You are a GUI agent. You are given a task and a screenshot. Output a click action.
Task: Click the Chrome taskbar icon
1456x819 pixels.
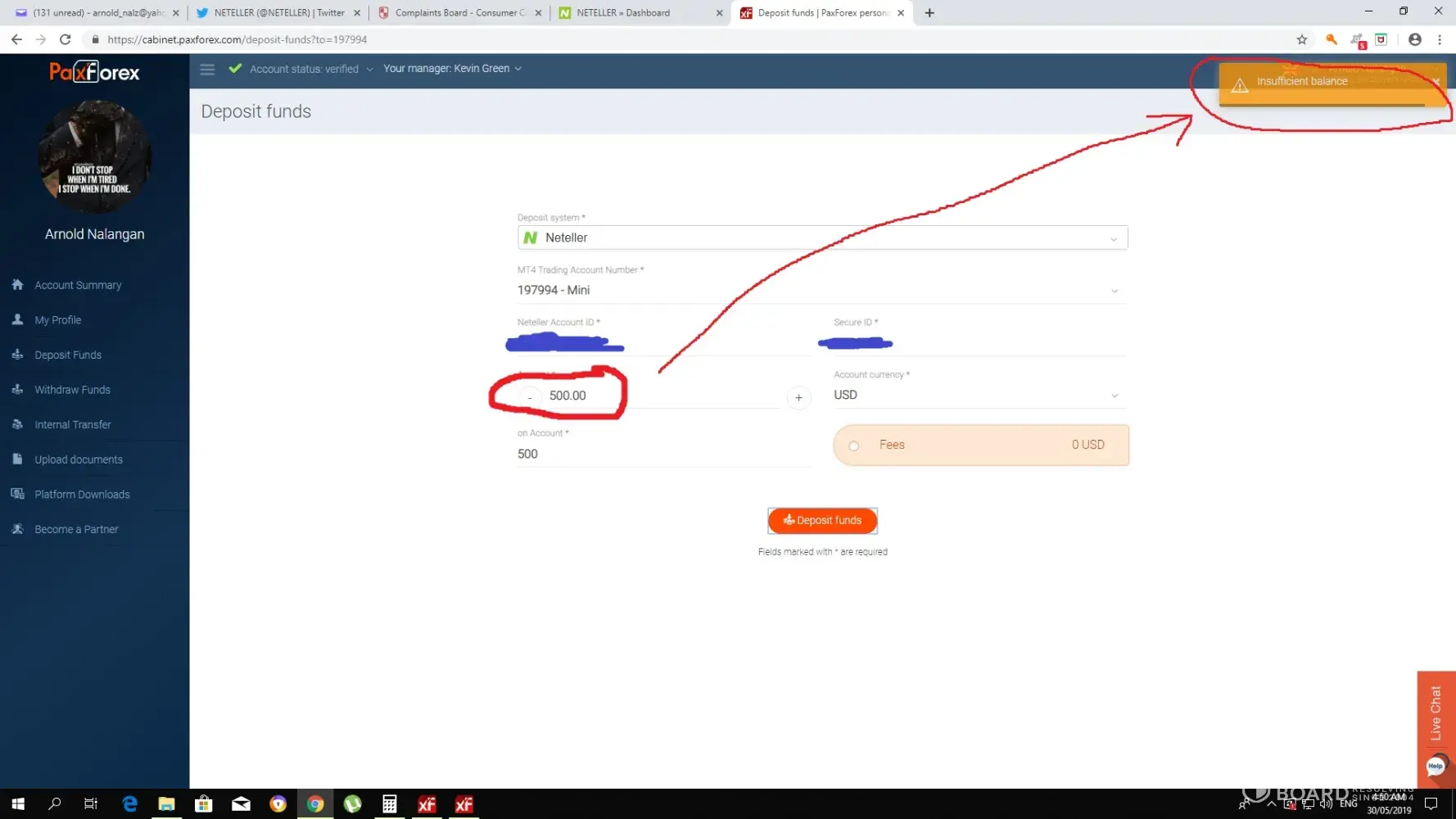[315, 804]
